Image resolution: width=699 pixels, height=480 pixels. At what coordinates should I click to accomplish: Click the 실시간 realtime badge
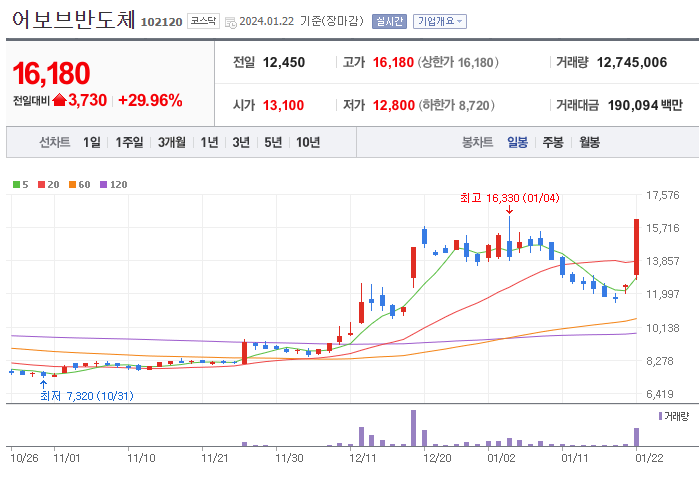[389, 21]
